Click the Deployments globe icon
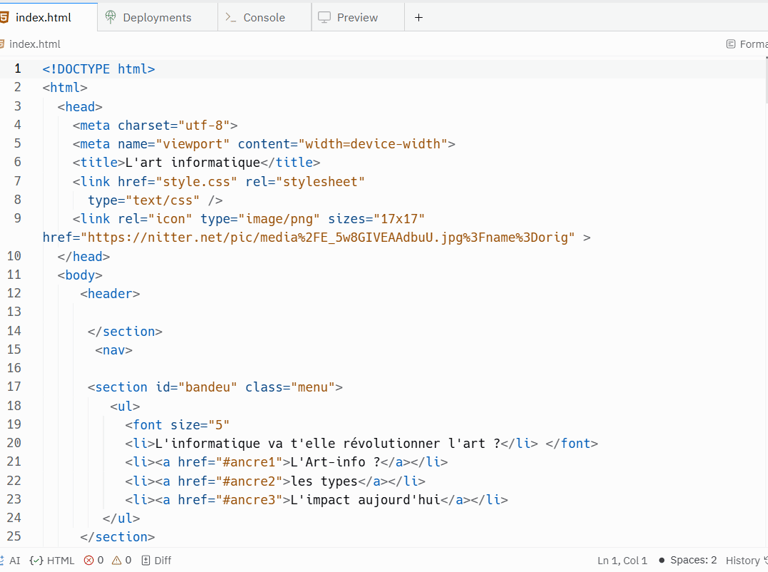 click(x=111, y=17)
